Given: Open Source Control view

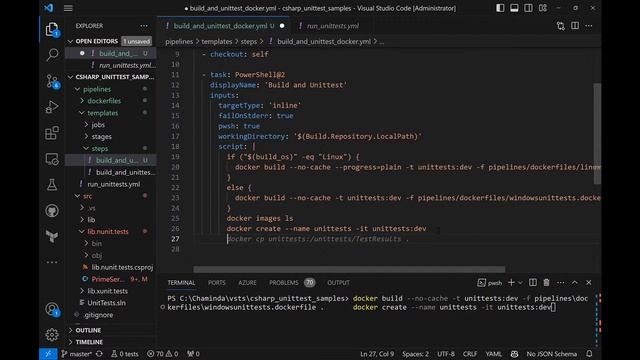Looking at the screenshot, I should (x=52, y=81).
